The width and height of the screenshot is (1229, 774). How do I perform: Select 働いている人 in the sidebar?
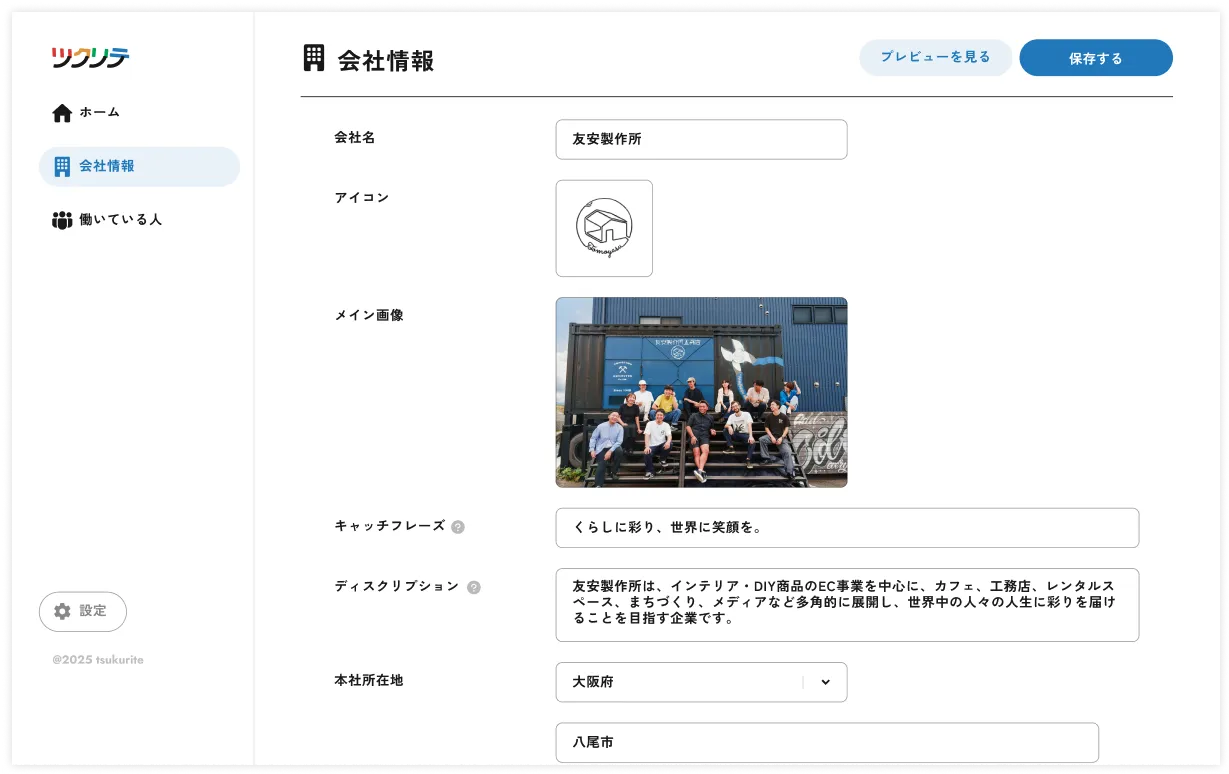pyautogui.click(x=120, y=220)
